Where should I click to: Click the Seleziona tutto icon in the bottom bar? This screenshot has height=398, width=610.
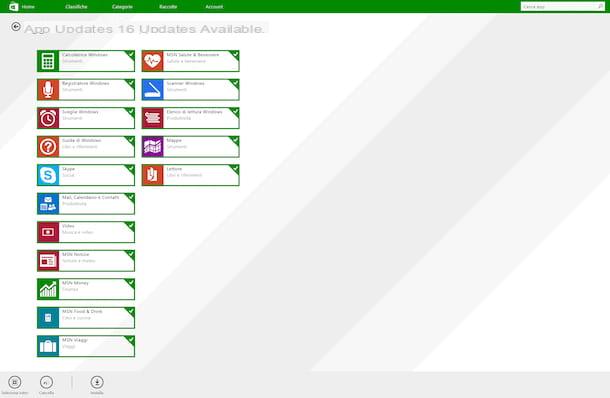pyautogui.click(x=15, y=382)
